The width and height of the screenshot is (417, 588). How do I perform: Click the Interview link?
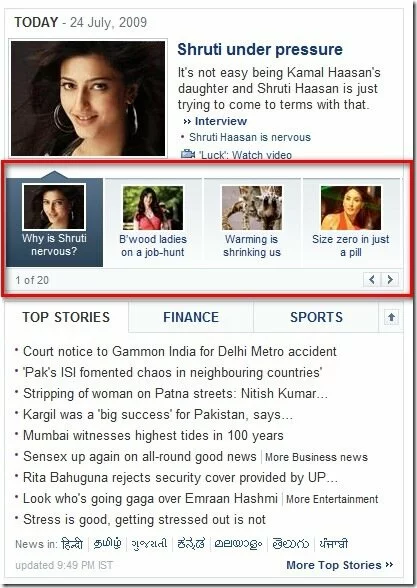(x=220, y=121)
